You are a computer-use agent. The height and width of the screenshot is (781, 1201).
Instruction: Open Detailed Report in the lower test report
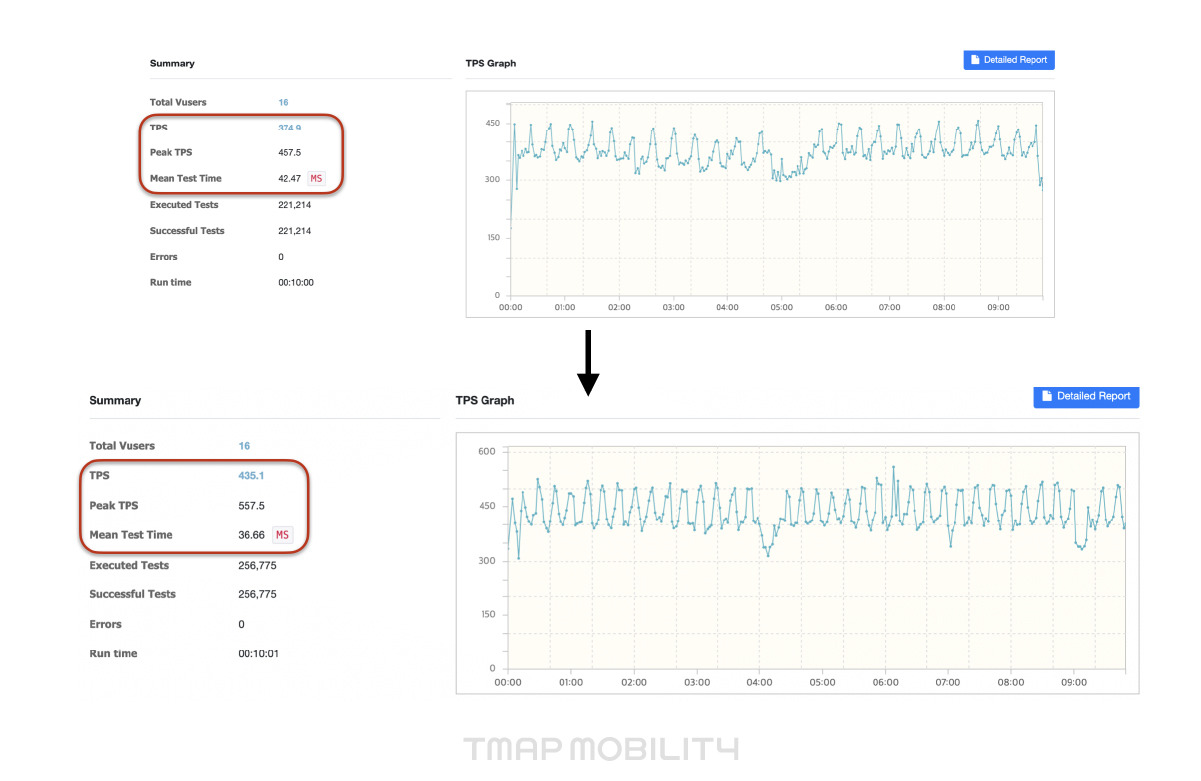pyautogui.click(x=1086, y=396)
